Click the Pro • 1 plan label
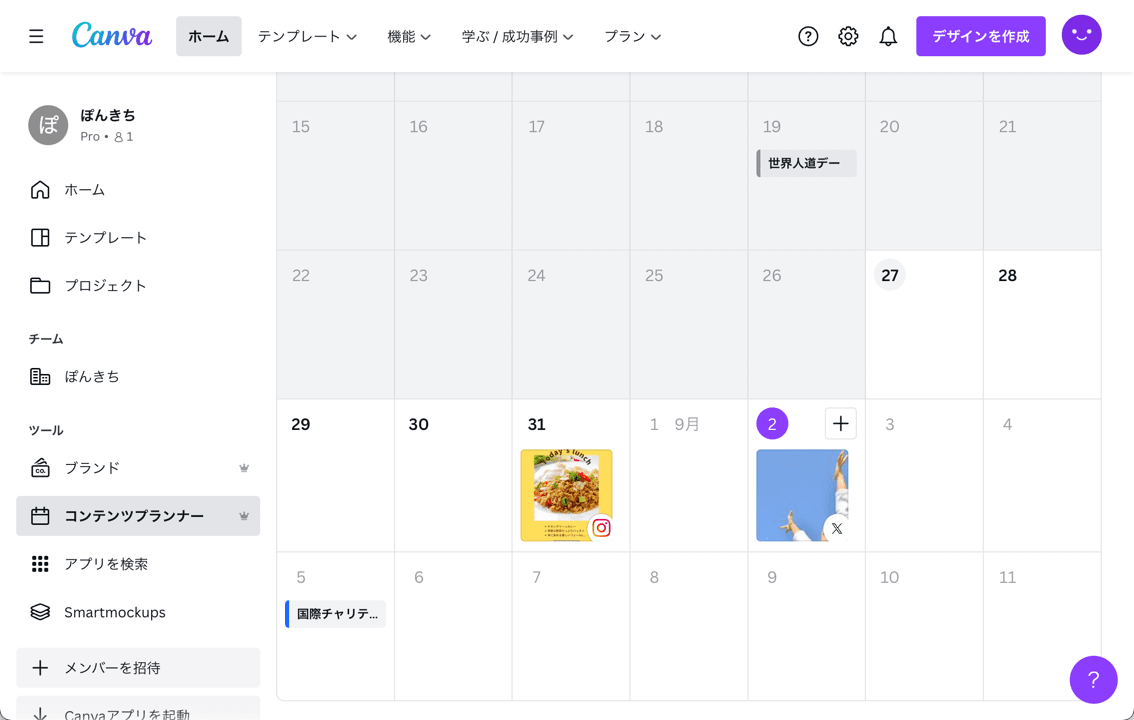Screen dimensions: 1134x720 point(106,137)
